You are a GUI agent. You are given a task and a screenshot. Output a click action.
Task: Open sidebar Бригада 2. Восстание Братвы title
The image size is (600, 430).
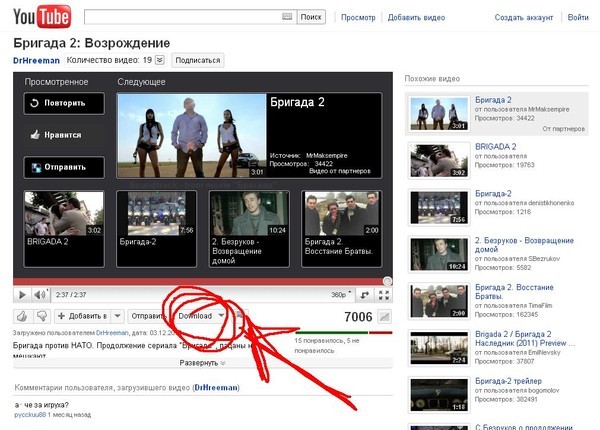tap(514, 292)
